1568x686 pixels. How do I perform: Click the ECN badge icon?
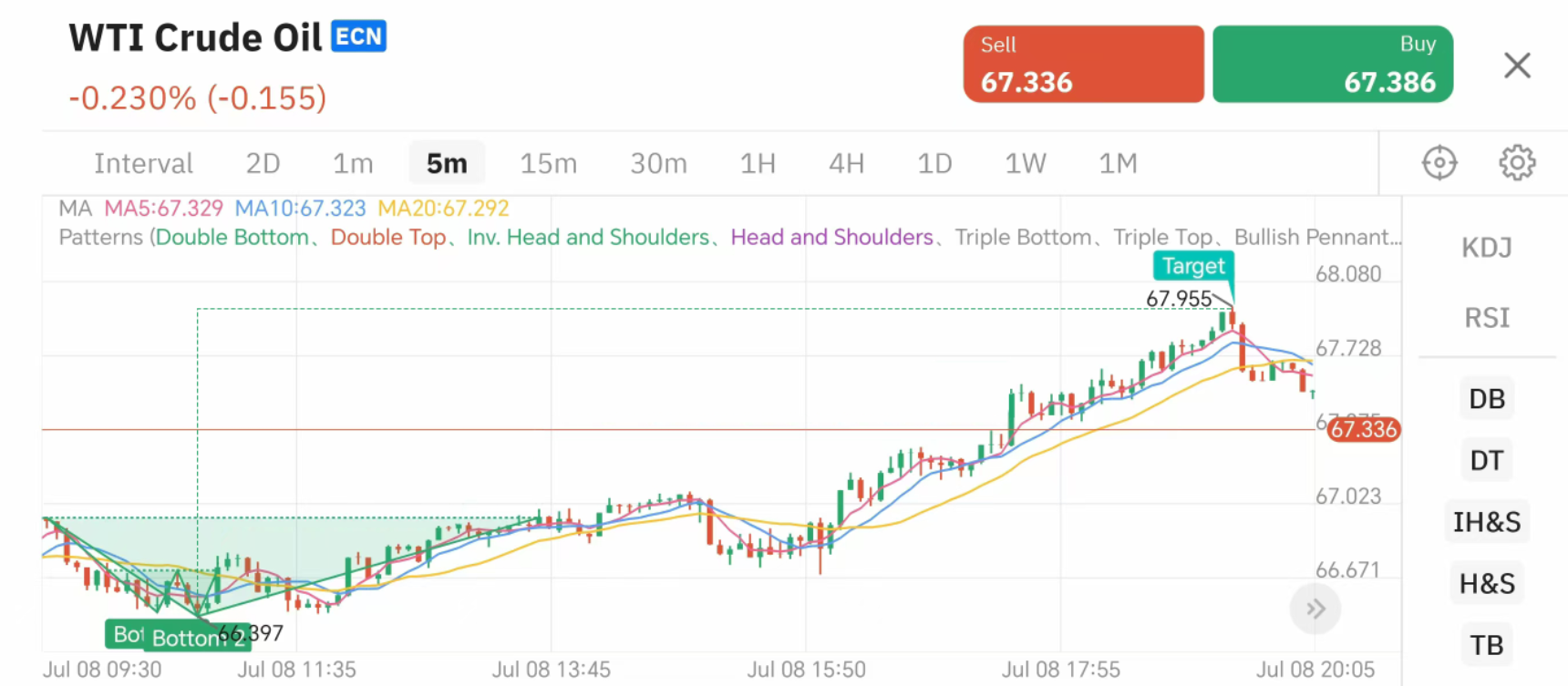[x=359, y=36]
